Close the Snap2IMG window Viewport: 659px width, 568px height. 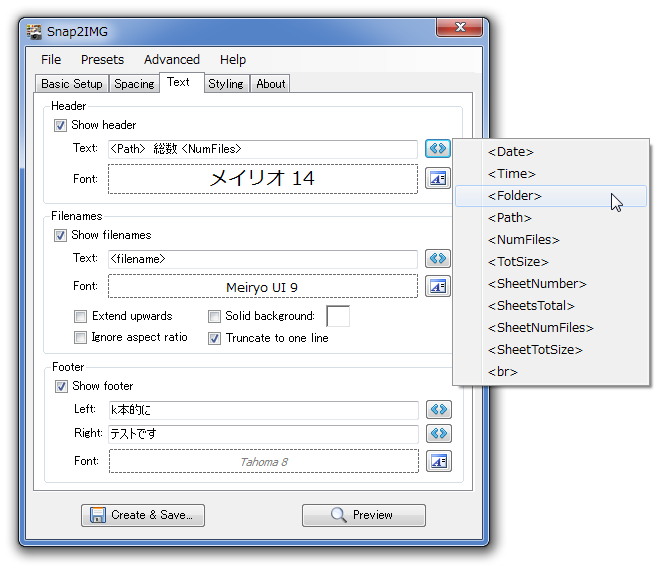tap(460, 27)
